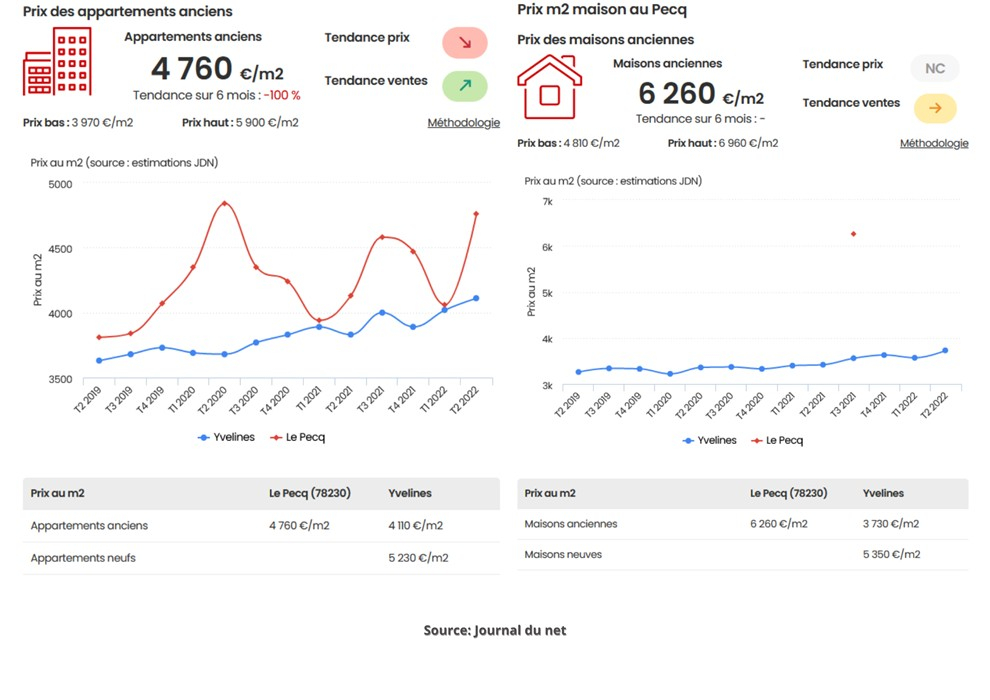Image resolution: width=990 pixels, height=700 pixels.
Task: Click the Yvelines T2 2022 point in apartments chart
Action: coord(476,298)
